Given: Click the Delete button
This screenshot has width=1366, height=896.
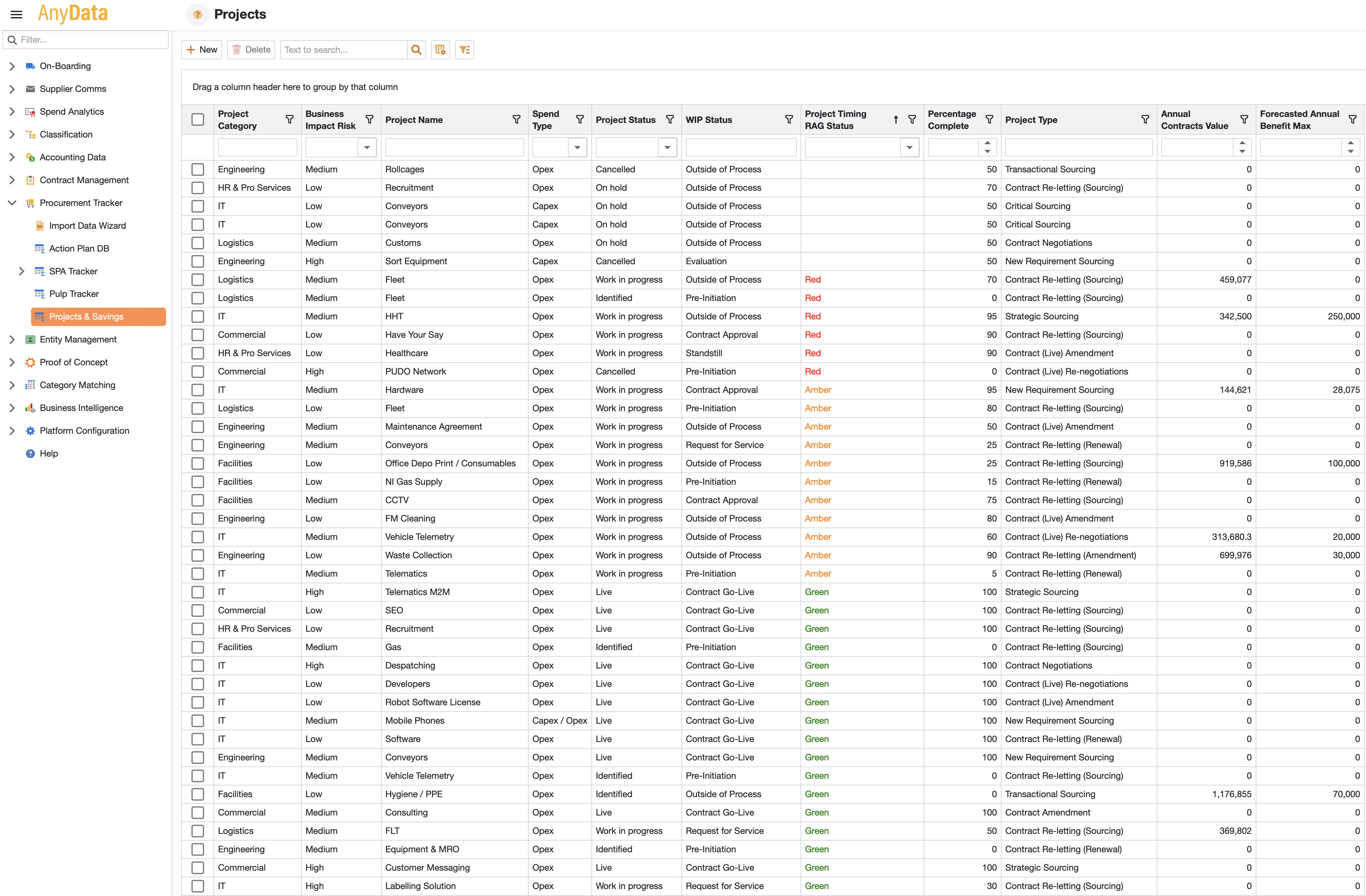Looking at the screenshot, I should [251, 50].
